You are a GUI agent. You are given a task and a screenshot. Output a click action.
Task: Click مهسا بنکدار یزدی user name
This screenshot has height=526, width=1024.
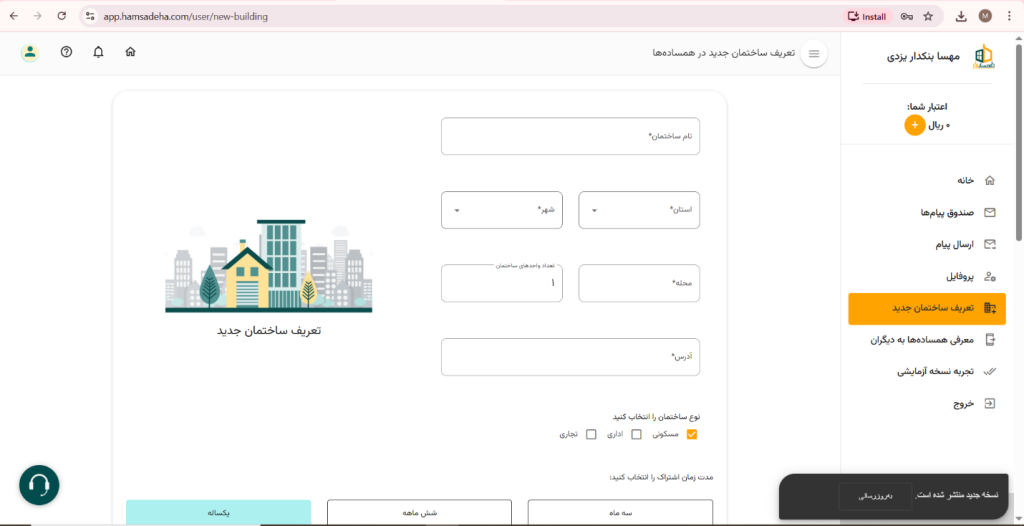pos(923,57)
